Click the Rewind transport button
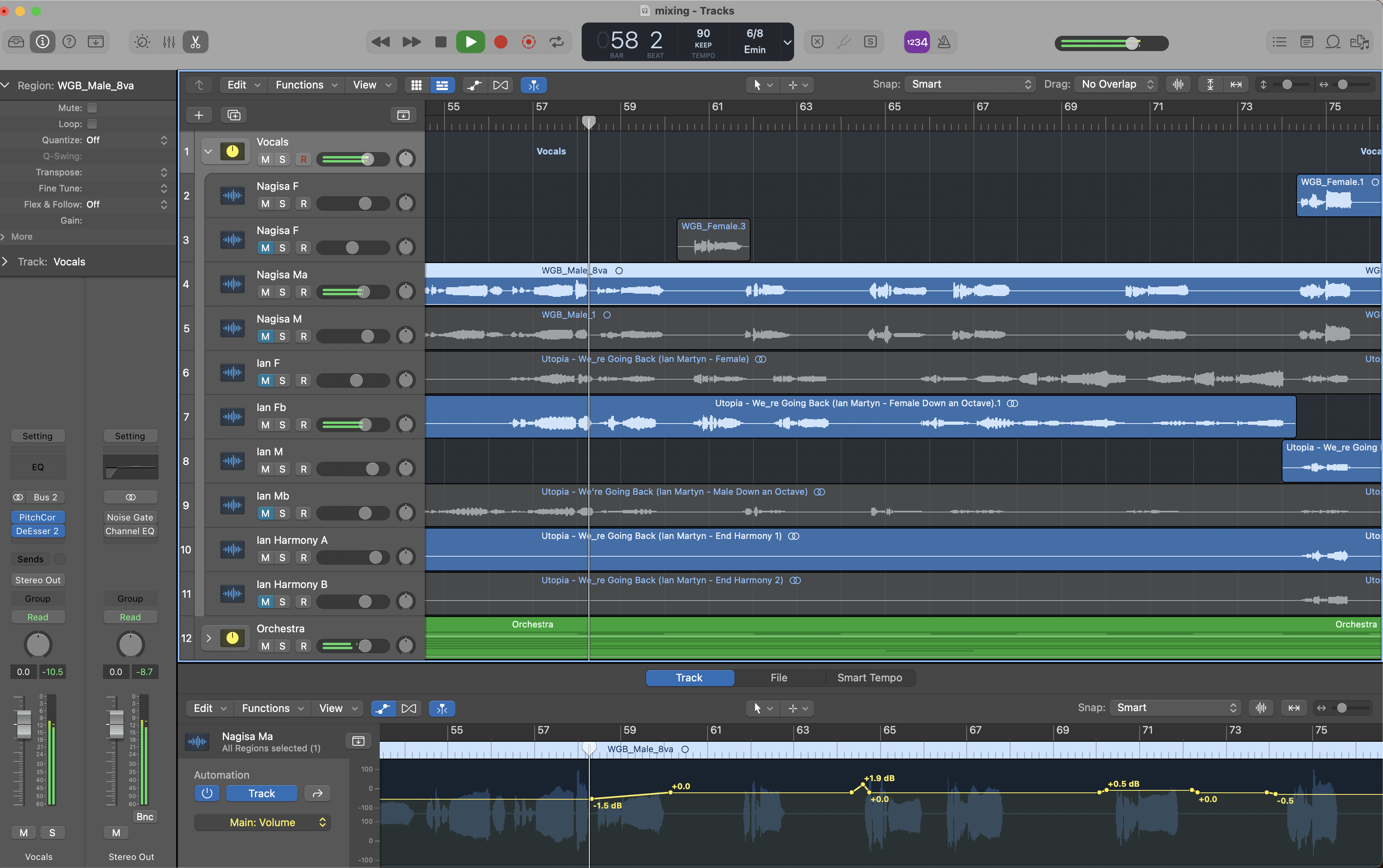The height and width of the screenshot is (868, 1383). (x=380, y=42)
